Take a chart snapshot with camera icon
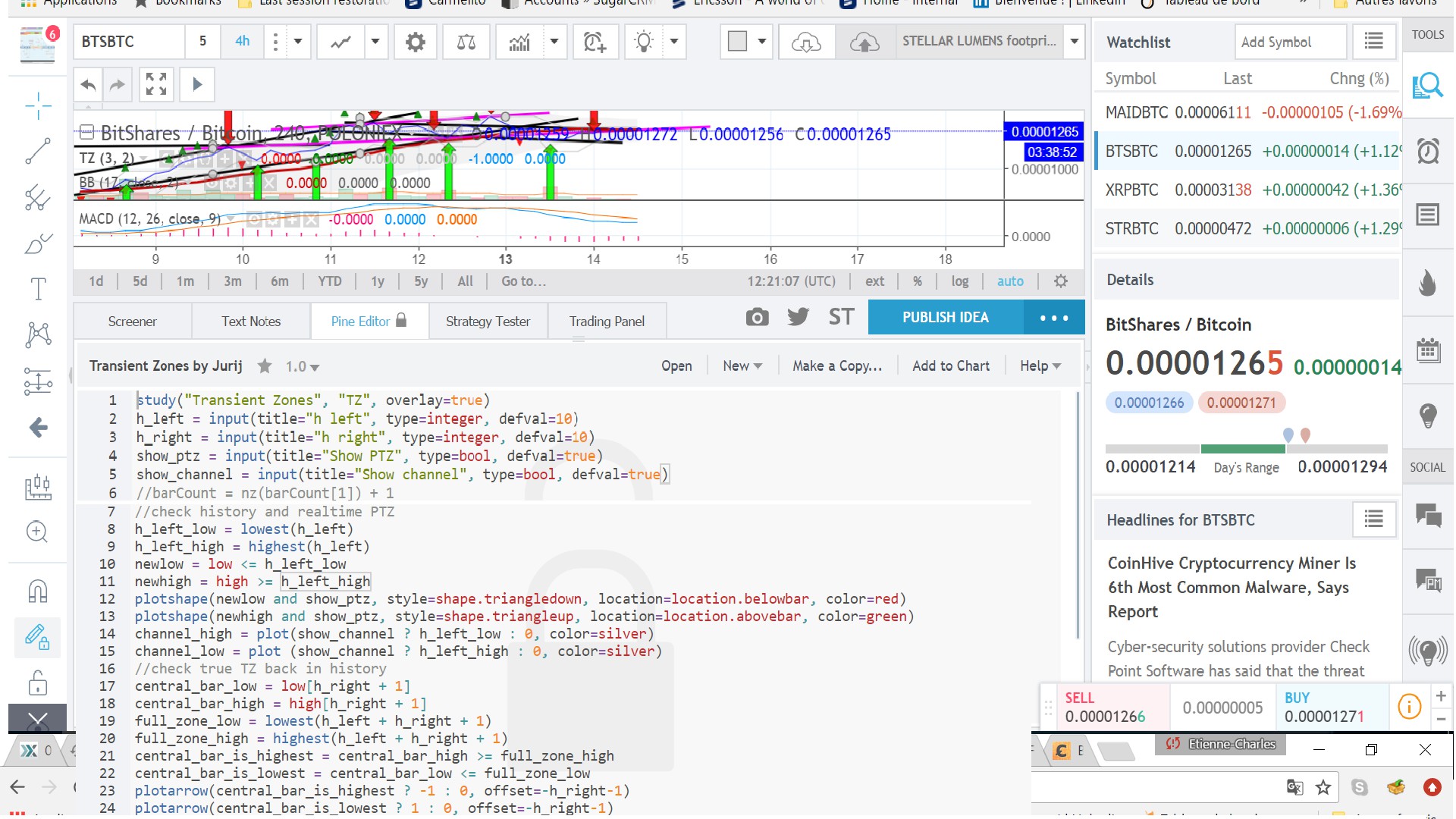This screenshot has height=819, width=1456. click(x=756, y=318)
